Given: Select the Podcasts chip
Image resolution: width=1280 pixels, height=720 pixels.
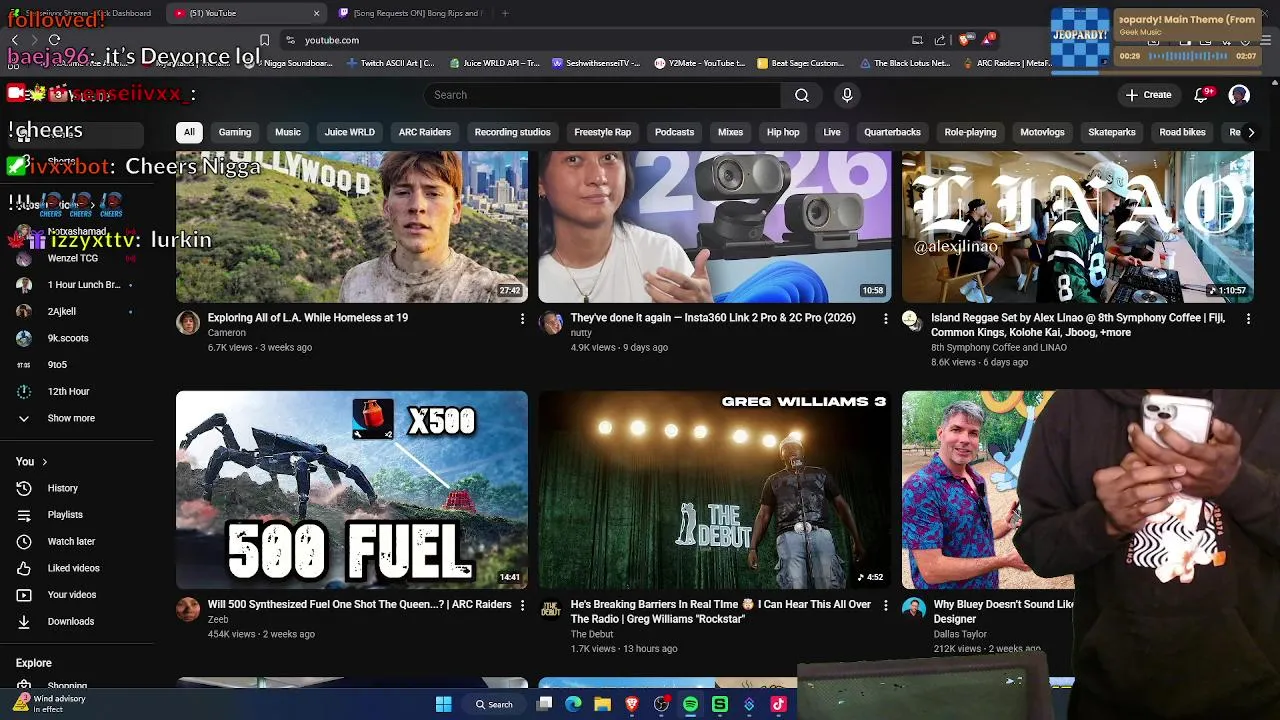Looking at the screenshot, I should (x=674, y=132).
